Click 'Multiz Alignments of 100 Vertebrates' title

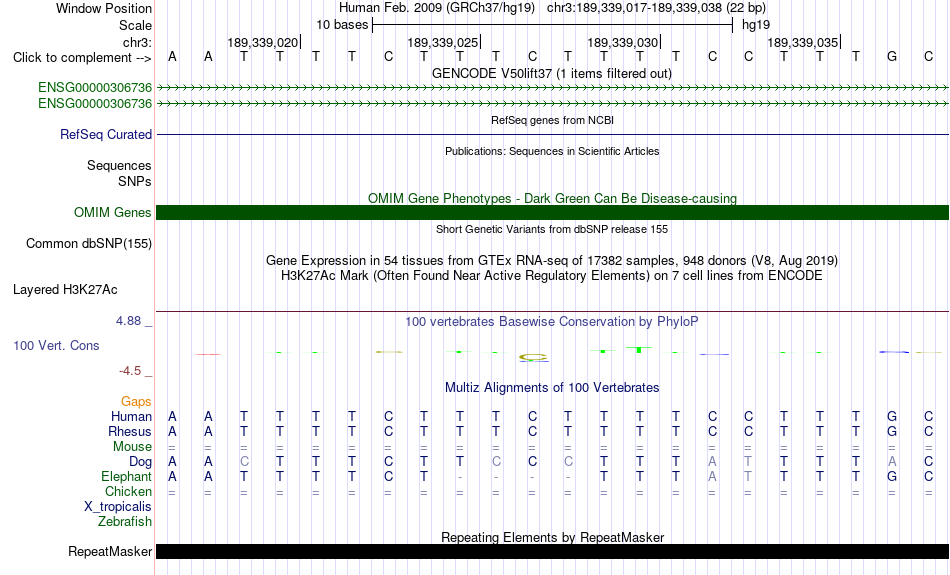552,387
